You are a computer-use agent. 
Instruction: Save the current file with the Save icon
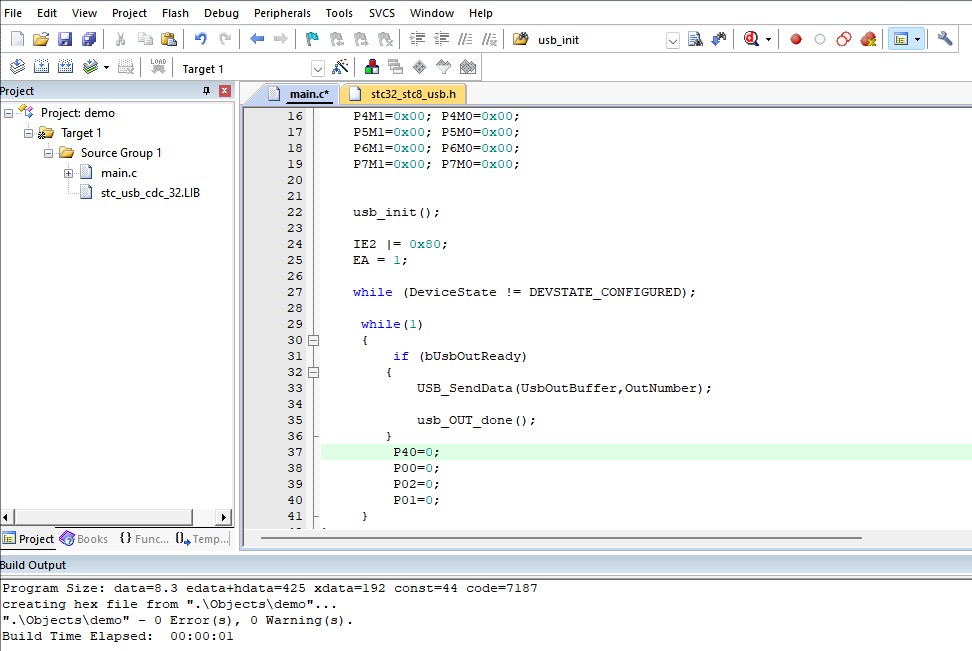tap(65, 39)
